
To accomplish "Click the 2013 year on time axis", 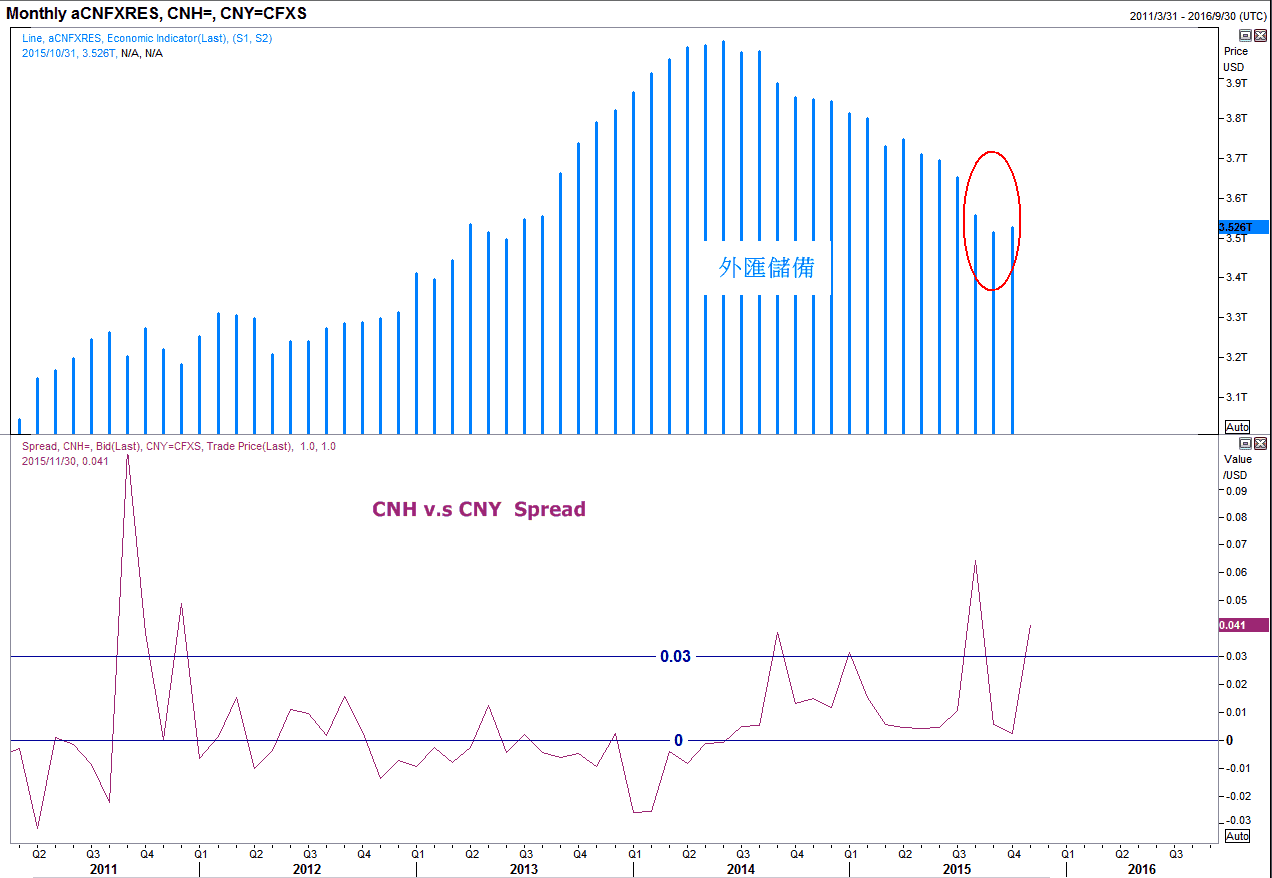I will [523, 870].
